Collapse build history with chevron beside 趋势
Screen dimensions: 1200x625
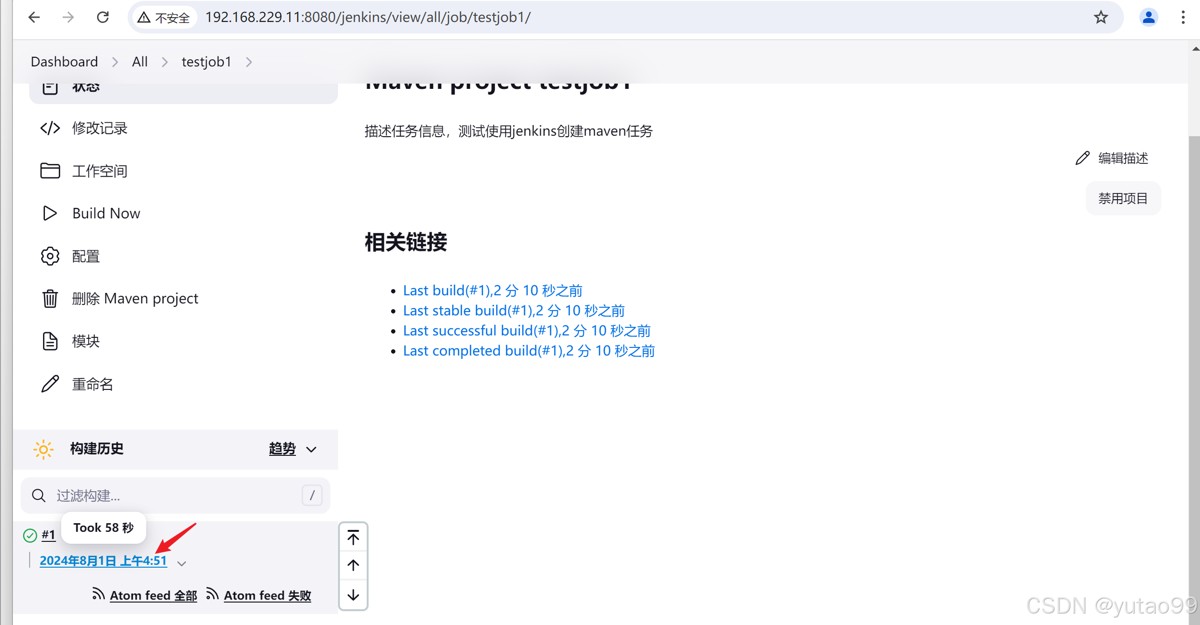311,450
